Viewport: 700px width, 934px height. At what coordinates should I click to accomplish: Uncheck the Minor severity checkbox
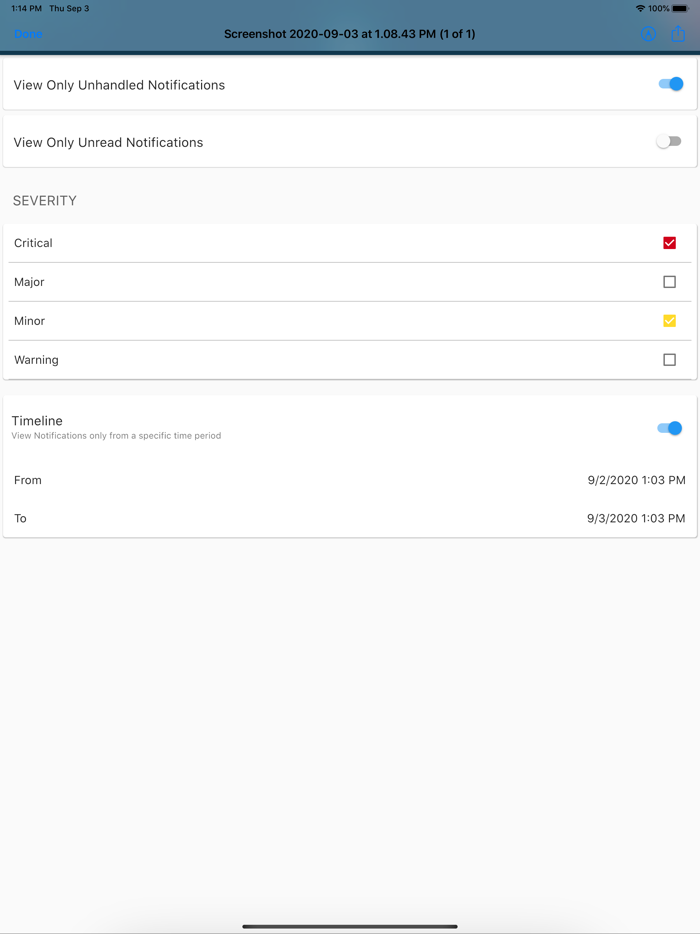(669, 321)
